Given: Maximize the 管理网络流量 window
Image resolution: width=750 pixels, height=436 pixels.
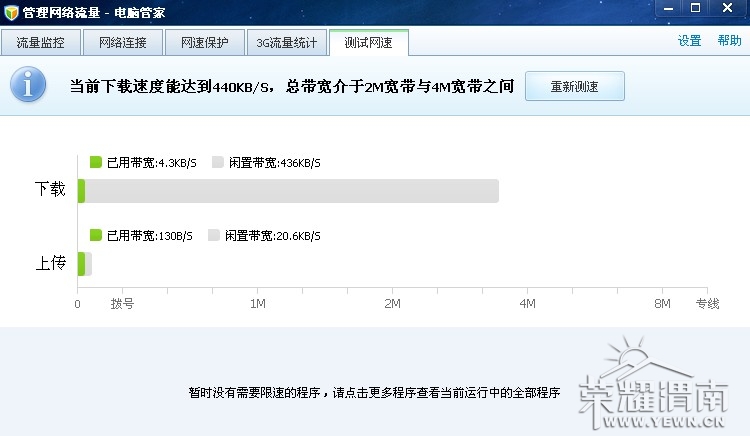Looking at the screenshot, I should [x=695, y=8].
